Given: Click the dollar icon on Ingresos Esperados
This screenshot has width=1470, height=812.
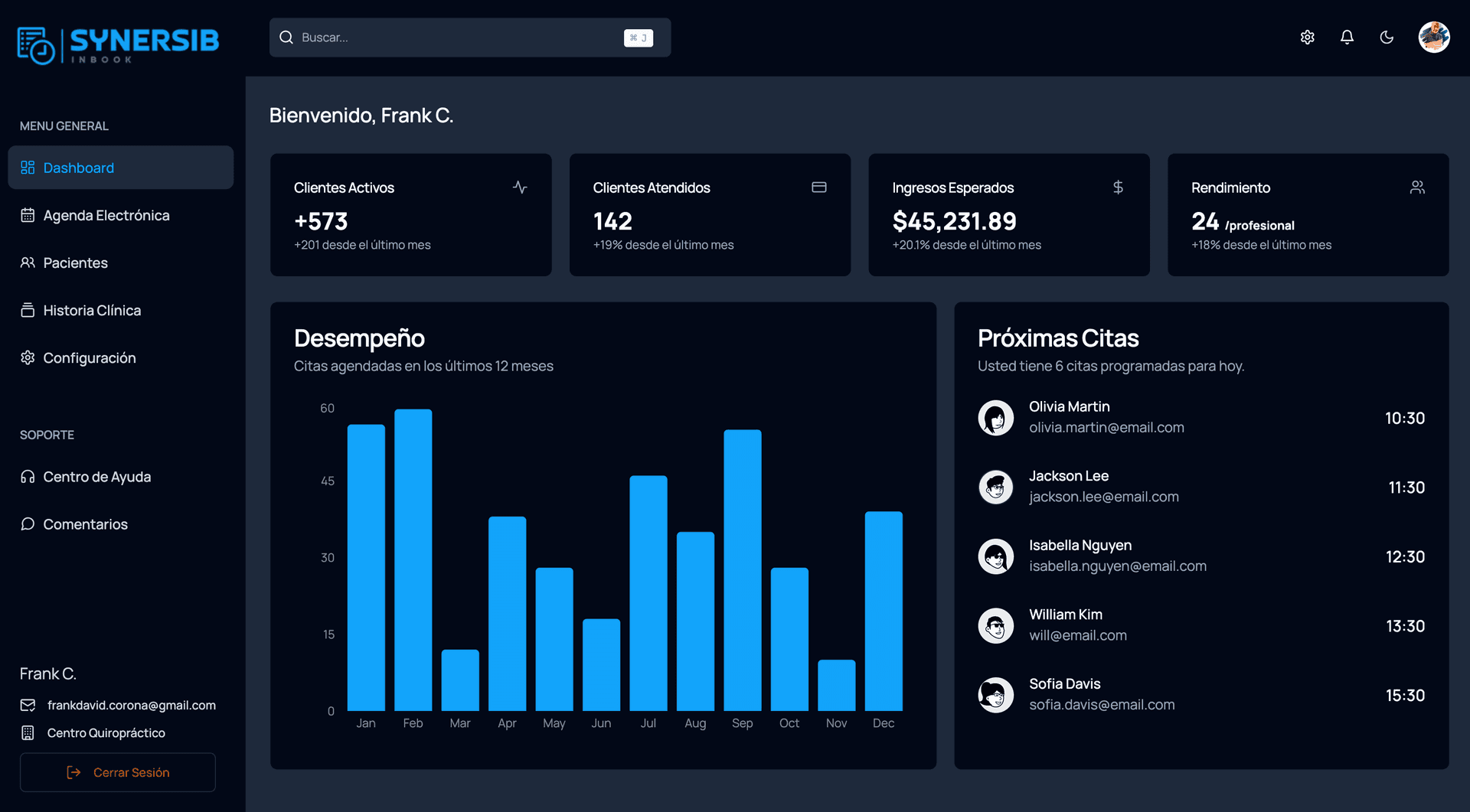Looking at the screenshot, I should pyautogui.click(x=1118, y=188).
